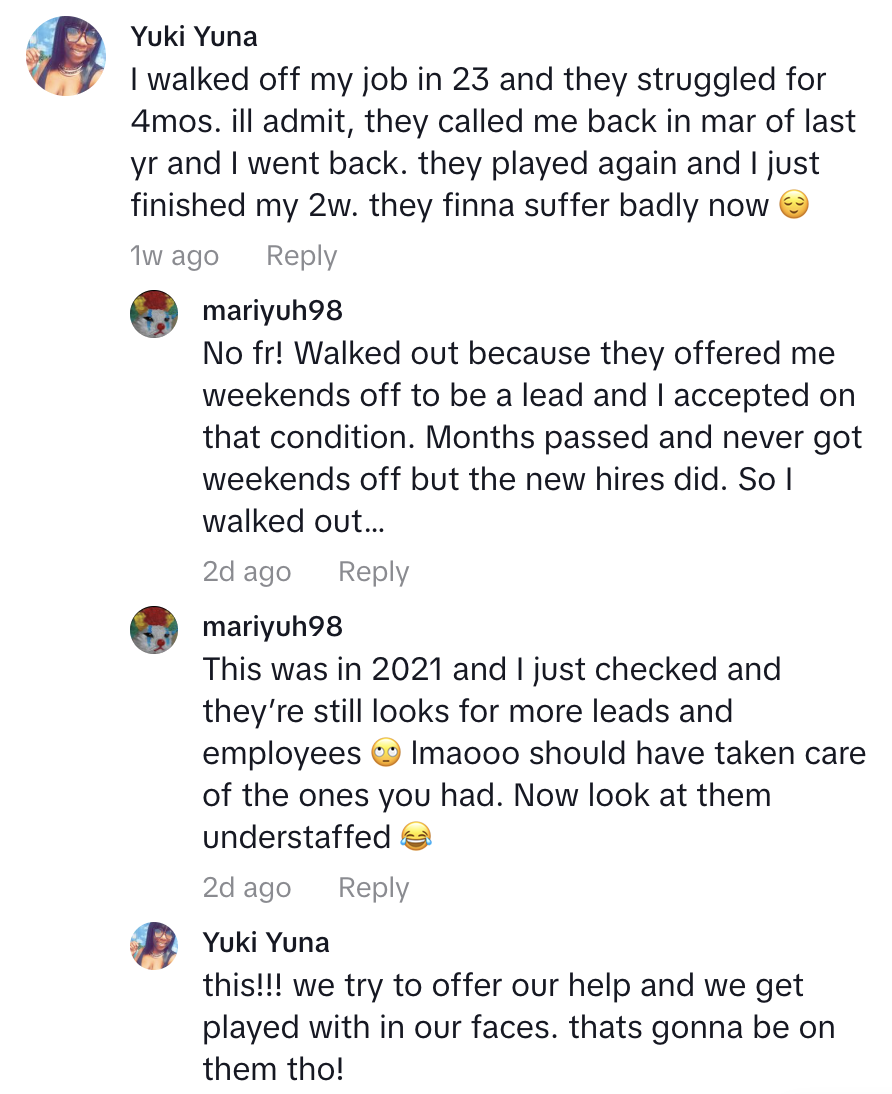Reply to the 'So I walked out…' comment
The image size is (892, 1094).
(x=373, y=572)
